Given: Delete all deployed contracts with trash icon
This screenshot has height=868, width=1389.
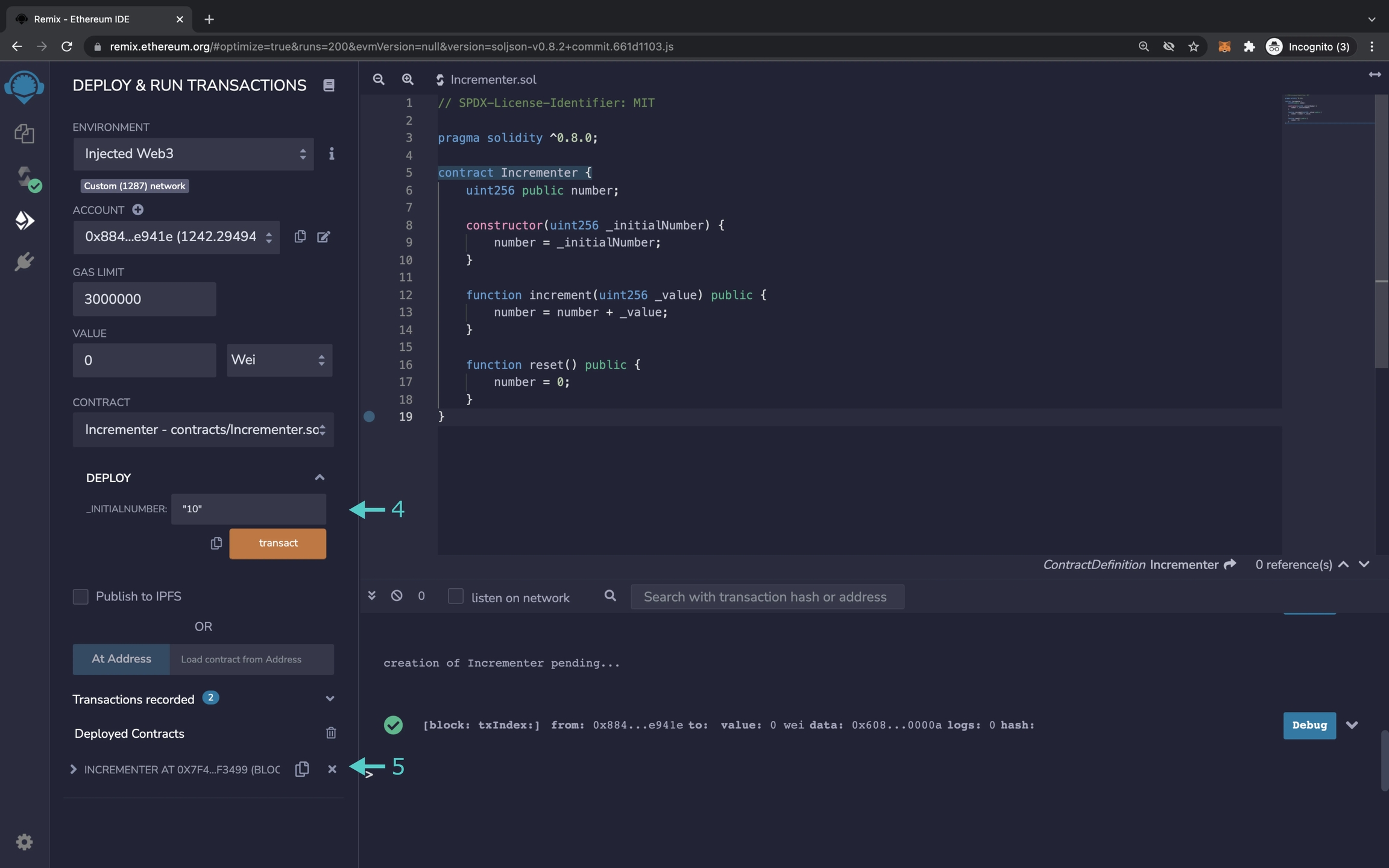Looking at the screenshot, I should pos(330,733).
